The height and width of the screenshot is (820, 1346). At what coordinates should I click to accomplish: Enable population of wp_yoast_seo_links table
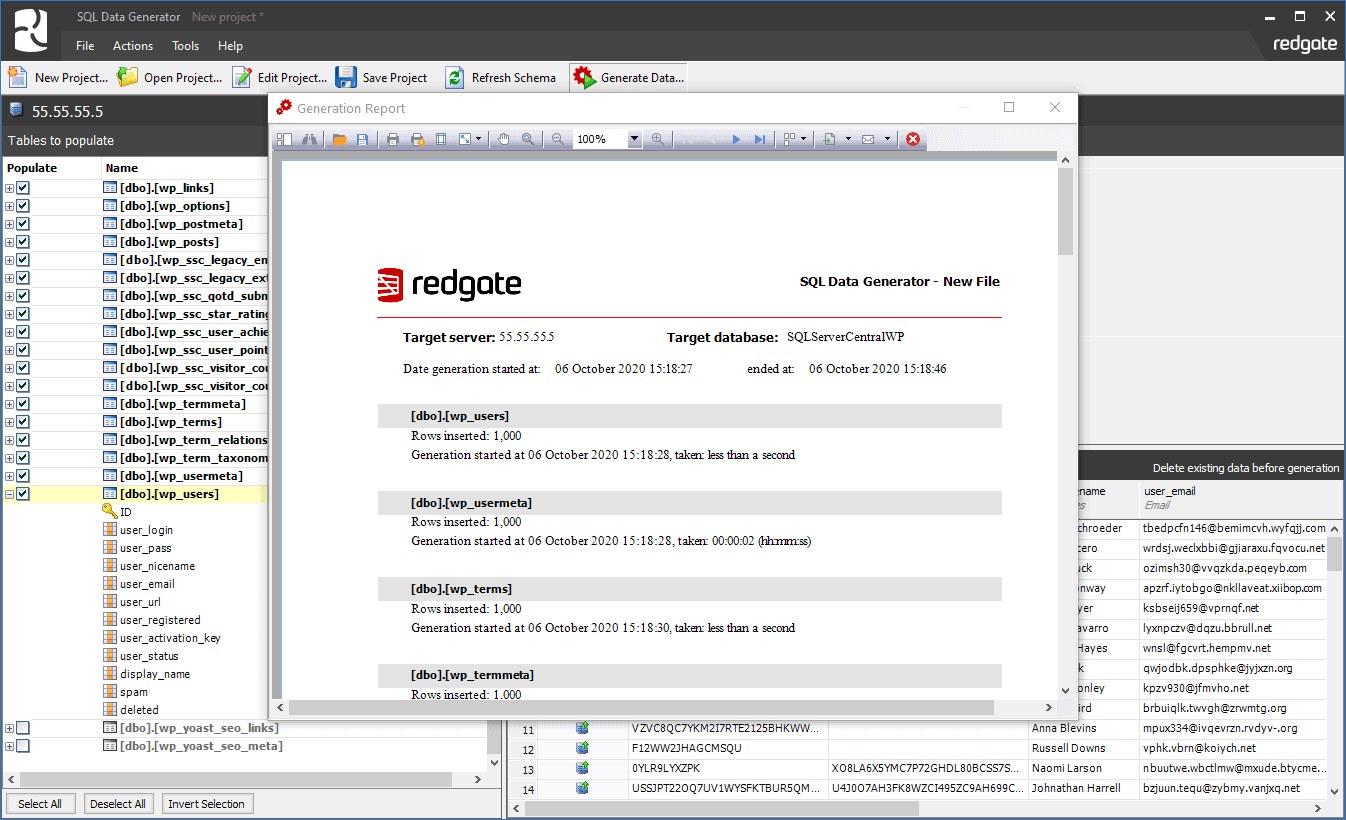click(x=23, y=727)
